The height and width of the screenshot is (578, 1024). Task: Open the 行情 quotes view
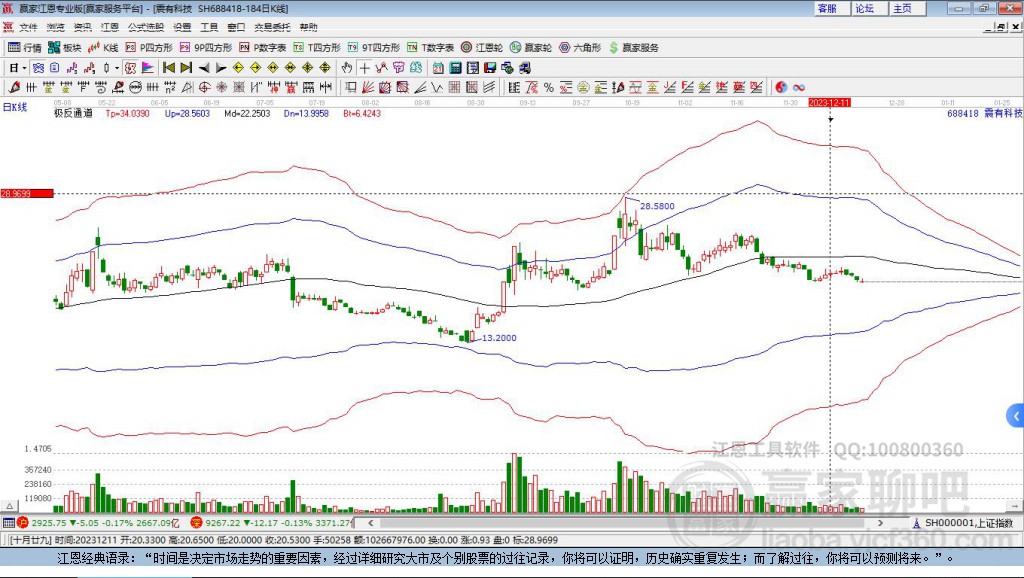[x=24, y=48]
